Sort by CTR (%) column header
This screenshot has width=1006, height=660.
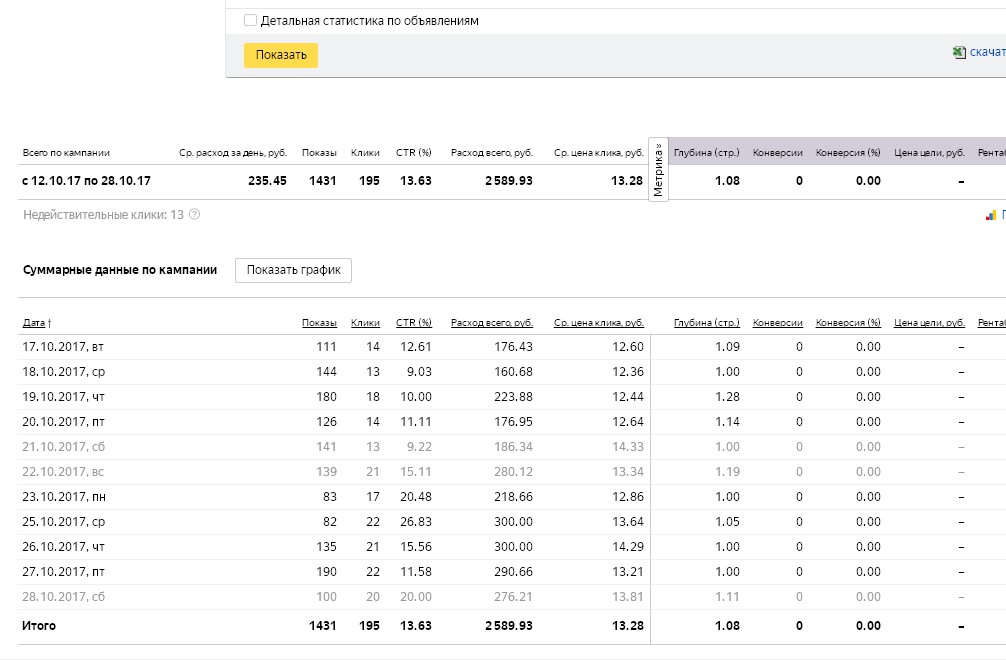click(413, 323)
